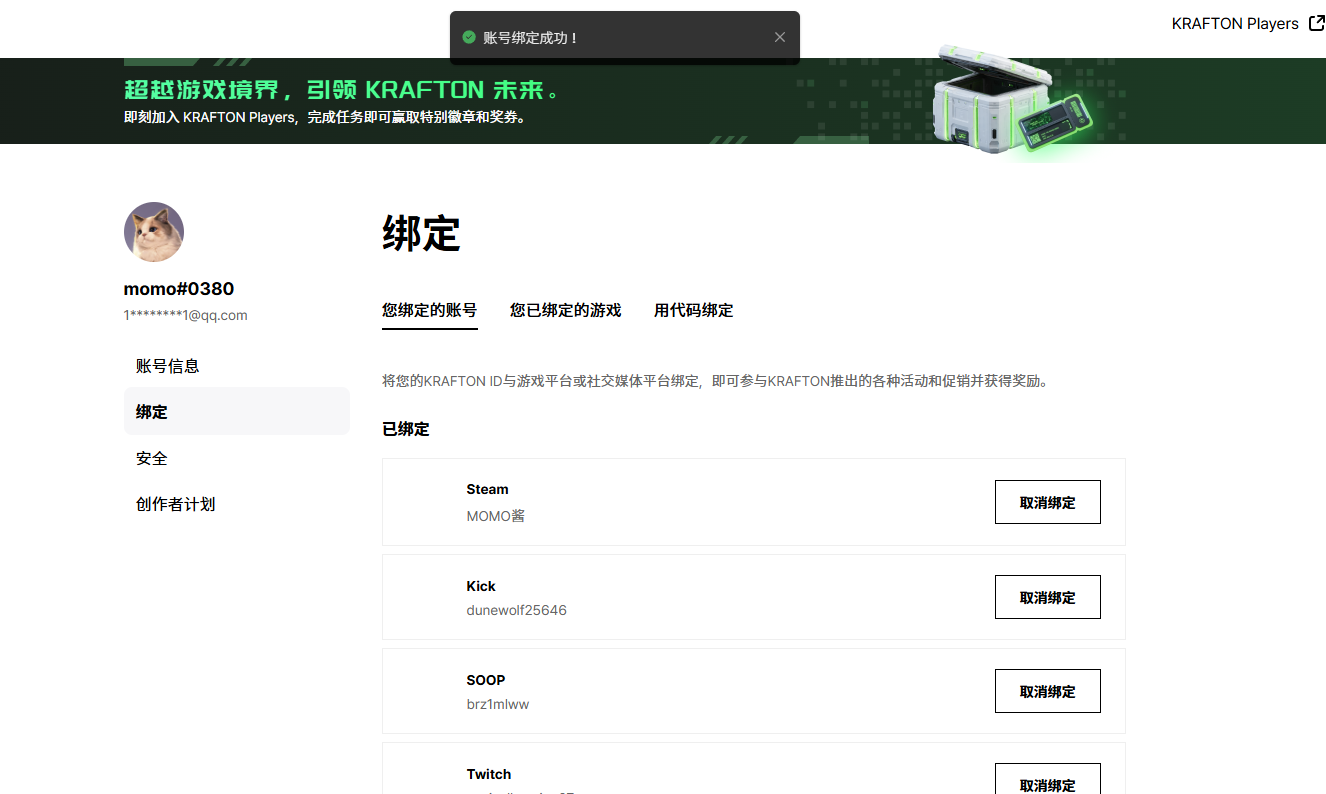This screenshot has height=794, width=1326.
Task: Click the Kick dunewolf25646 entry
Action: tap(754, 597)
